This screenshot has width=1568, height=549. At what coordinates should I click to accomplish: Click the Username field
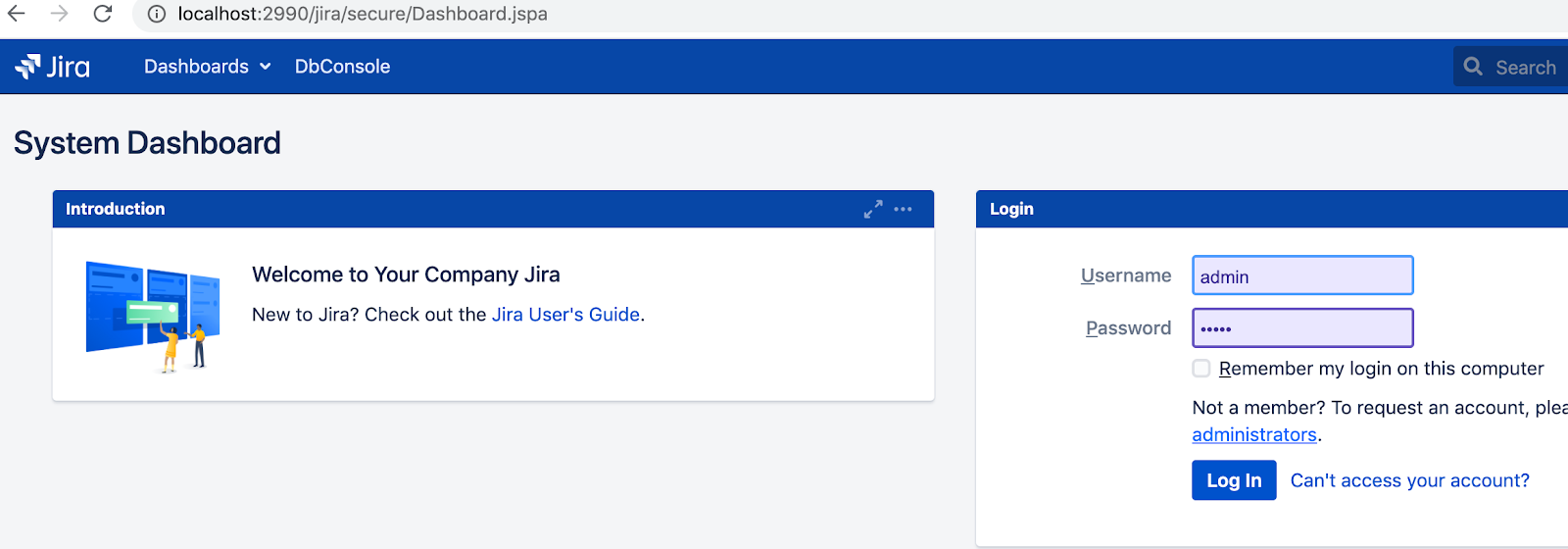pos(1302,275)
